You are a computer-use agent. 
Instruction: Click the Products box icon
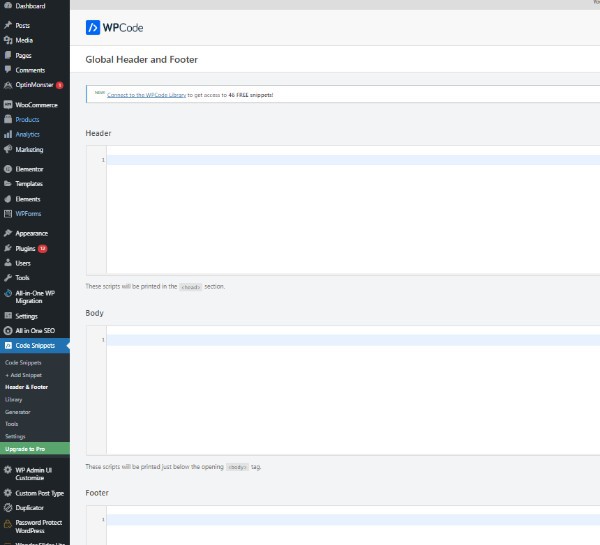[x=8, y=119]
